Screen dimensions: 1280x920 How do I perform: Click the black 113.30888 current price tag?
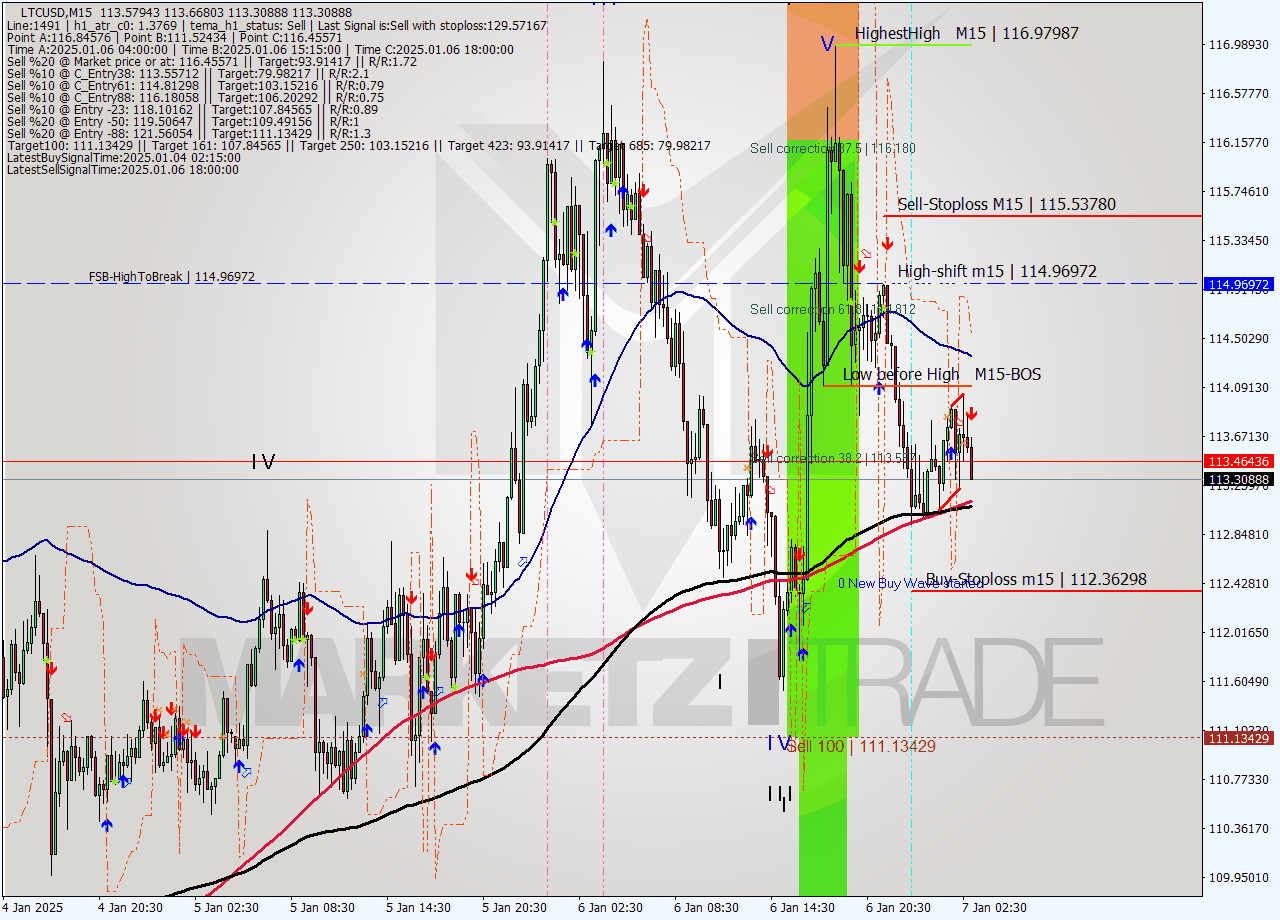[x=1240, y=479]
